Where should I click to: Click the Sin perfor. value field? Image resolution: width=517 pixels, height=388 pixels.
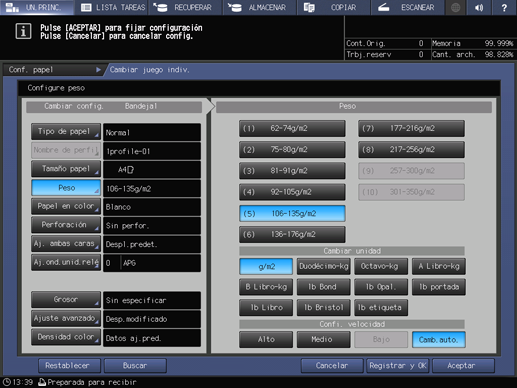152,226
